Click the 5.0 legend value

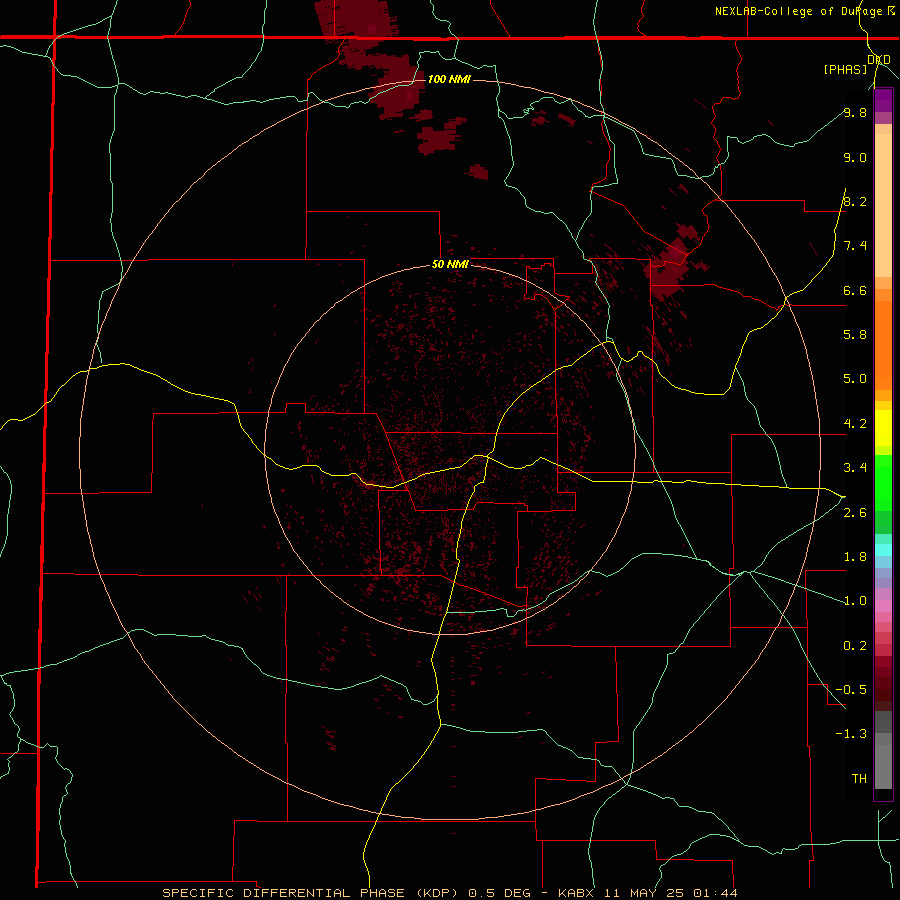coord(855,379)
